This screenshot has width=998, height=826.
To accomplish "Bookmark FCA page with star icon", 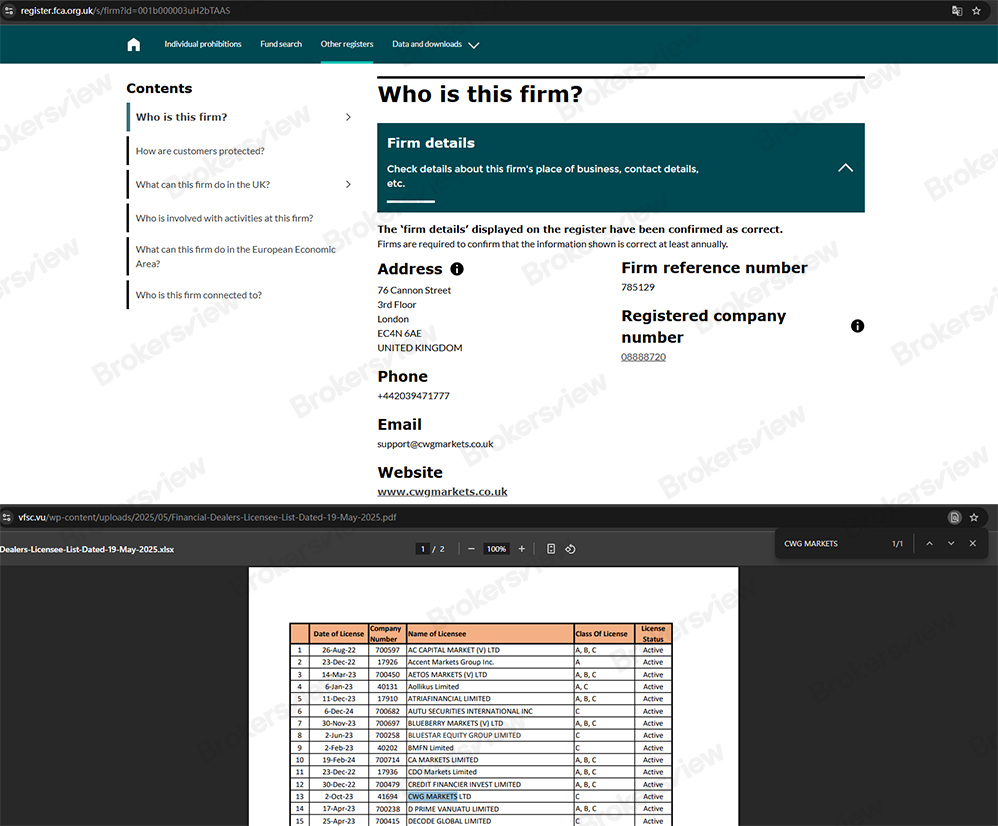I will pos(976,11).
